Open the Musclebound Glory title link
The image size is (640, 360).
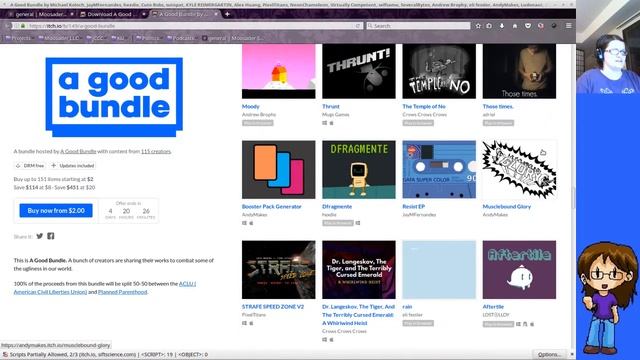coord(507,207)
